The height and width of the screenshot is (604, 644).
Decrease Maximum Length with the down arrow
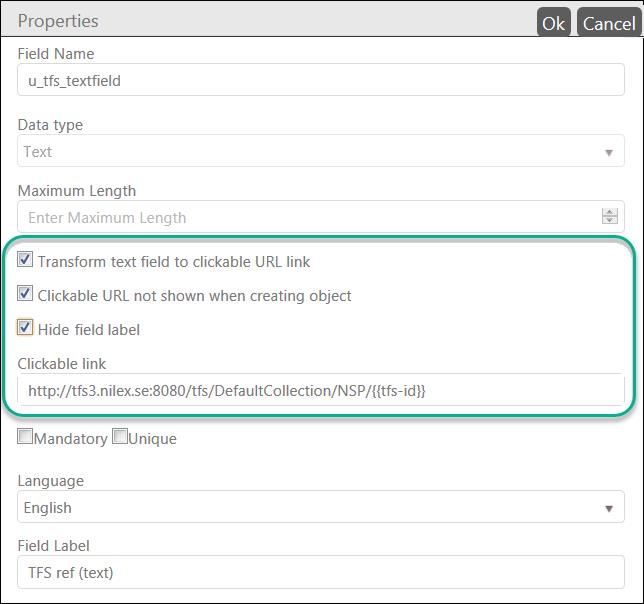[x=609, y=222]
